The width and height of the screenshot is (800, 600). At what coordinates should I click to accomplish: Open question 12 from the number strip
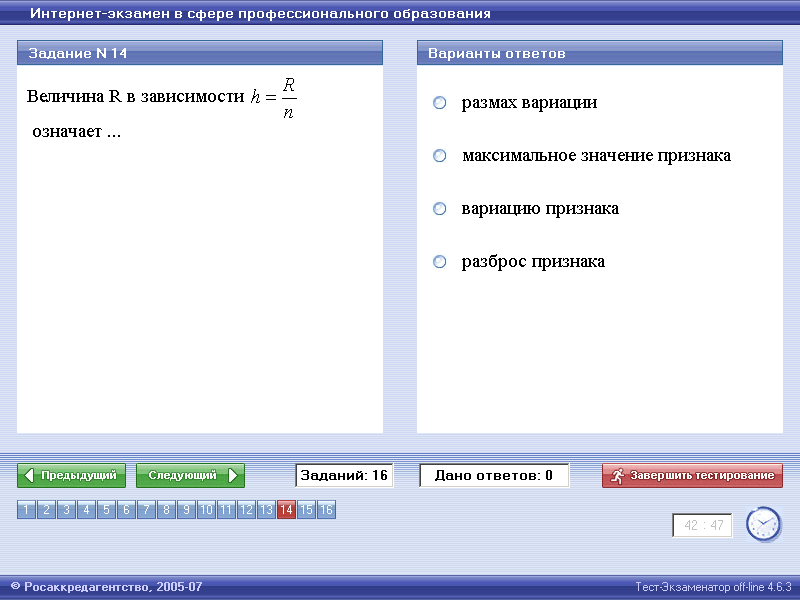246,509
